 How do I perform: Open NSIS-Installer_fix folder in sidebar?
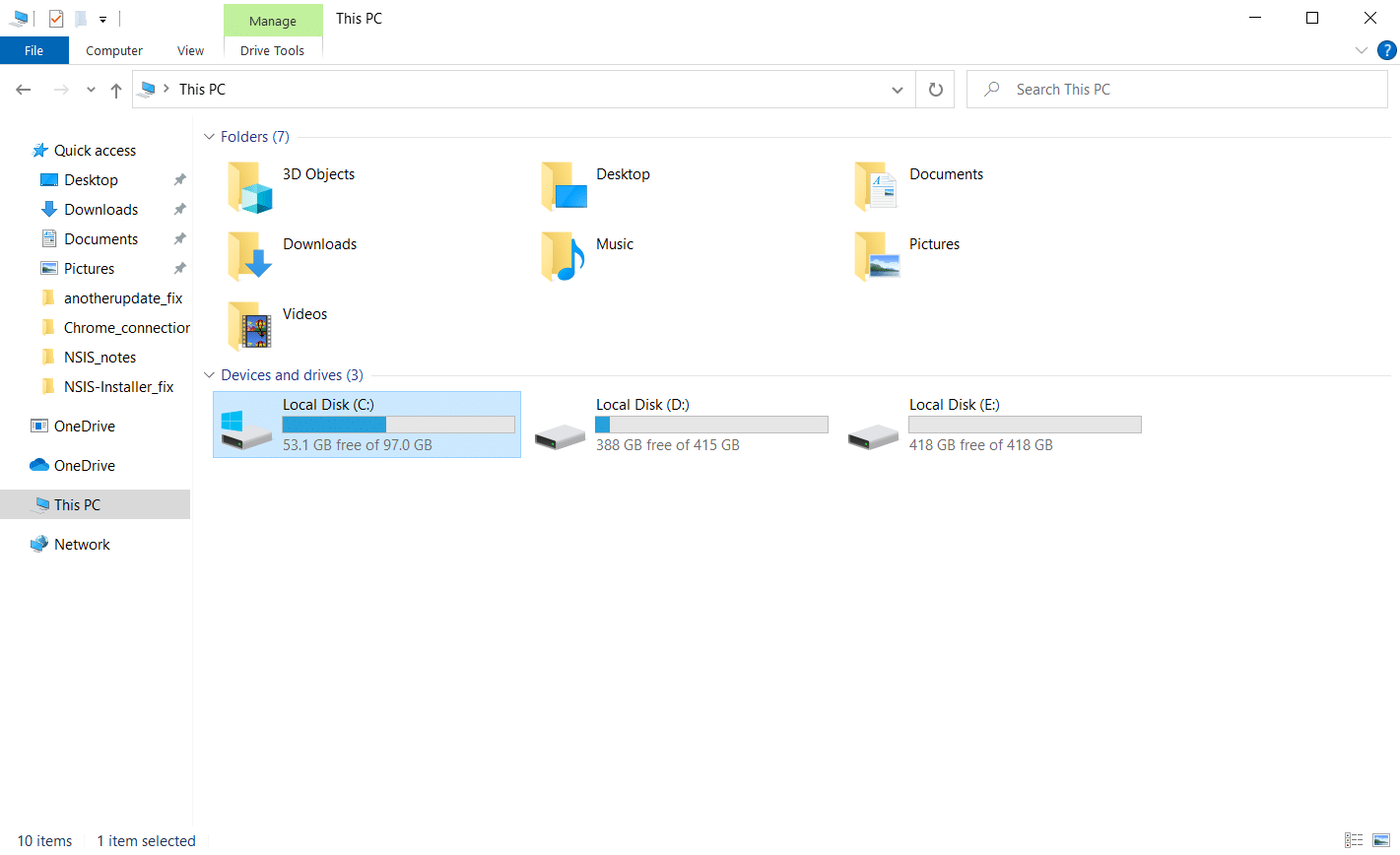[x=118, y=387]
